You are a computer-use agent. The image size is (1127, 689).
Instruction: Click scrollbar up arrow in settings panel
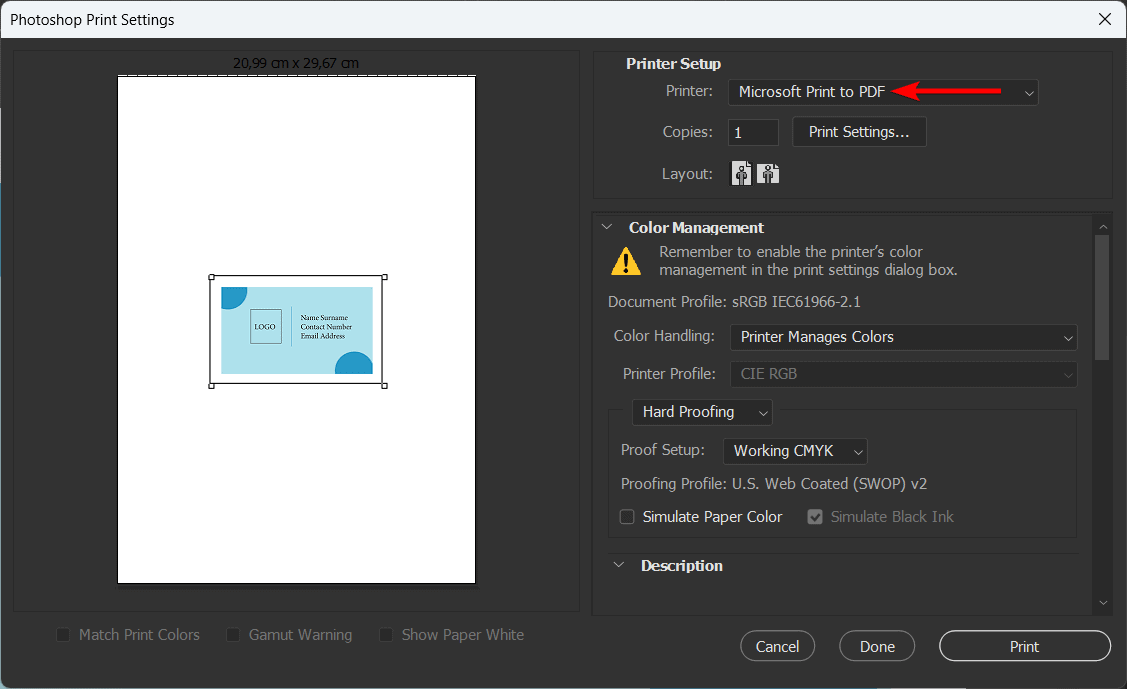point(1103,226)
